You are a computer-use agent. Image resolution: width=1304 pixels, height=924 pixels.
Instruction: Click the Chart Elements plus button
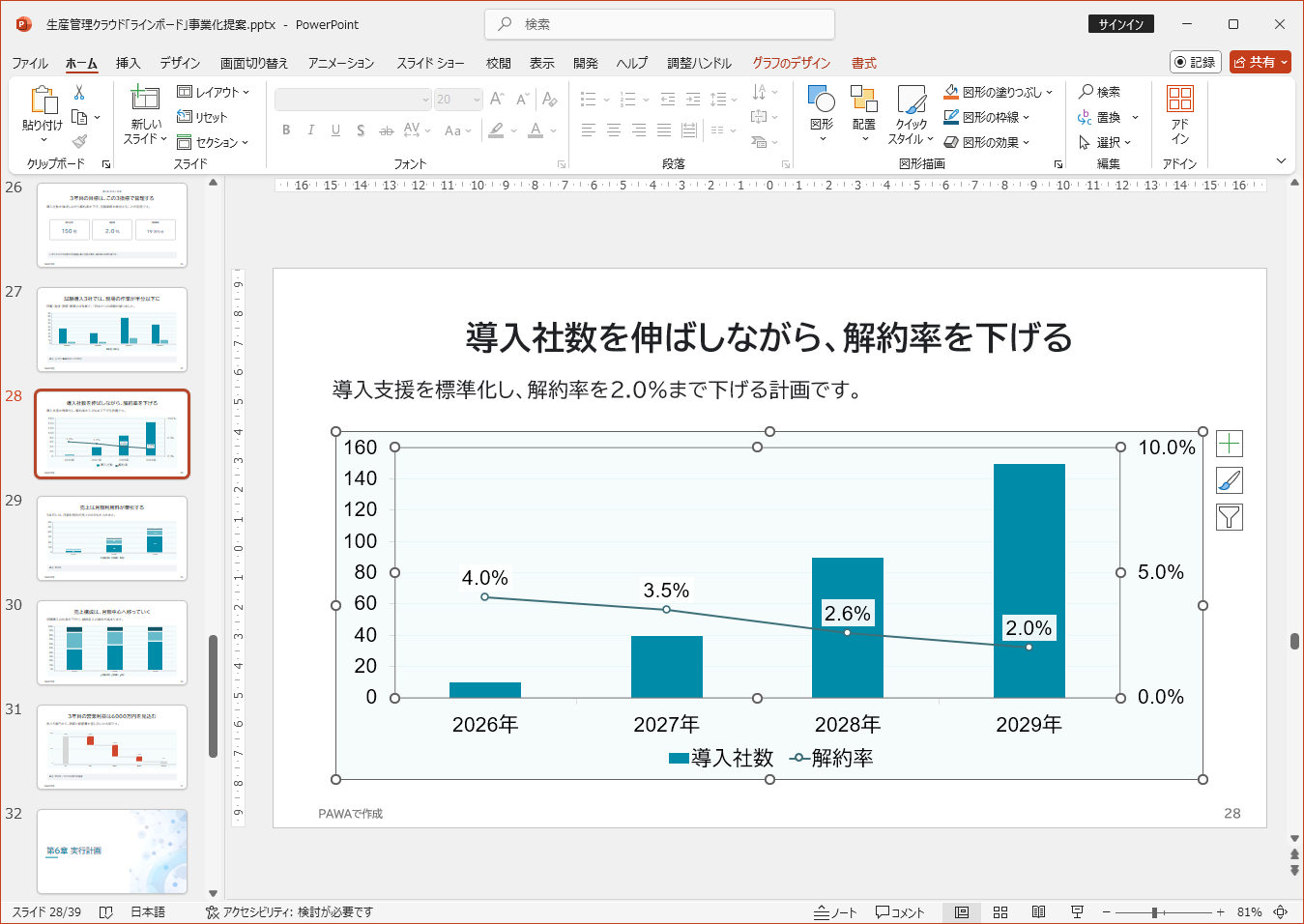pos(1229,444)
